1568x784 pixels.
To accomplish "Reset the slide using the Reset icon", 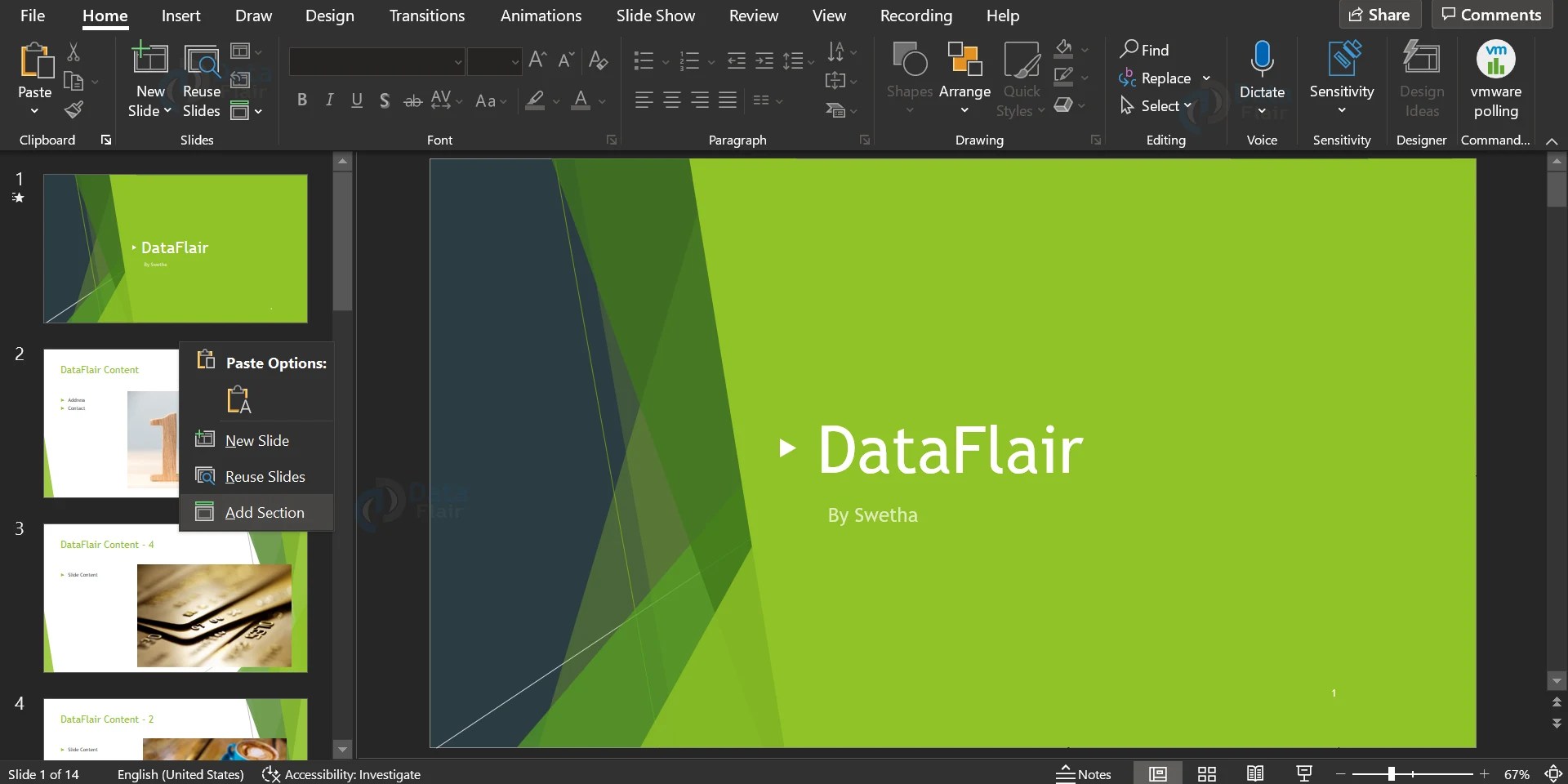I will coord(240,80).
